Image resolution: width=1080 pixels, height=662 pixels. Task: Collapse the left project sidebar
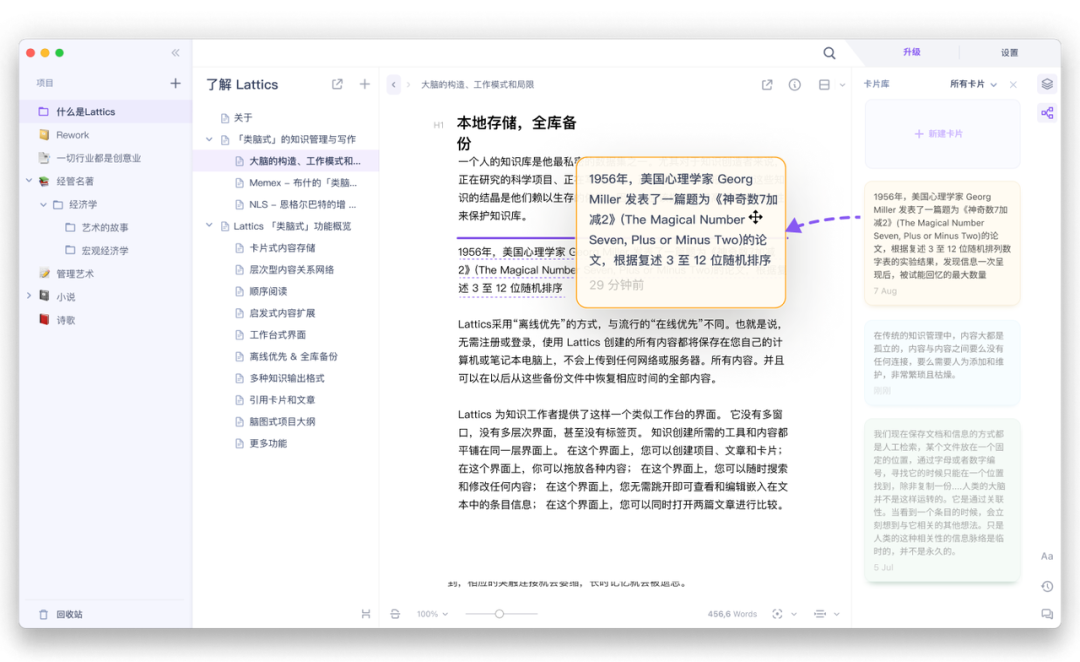coord(176,53)
